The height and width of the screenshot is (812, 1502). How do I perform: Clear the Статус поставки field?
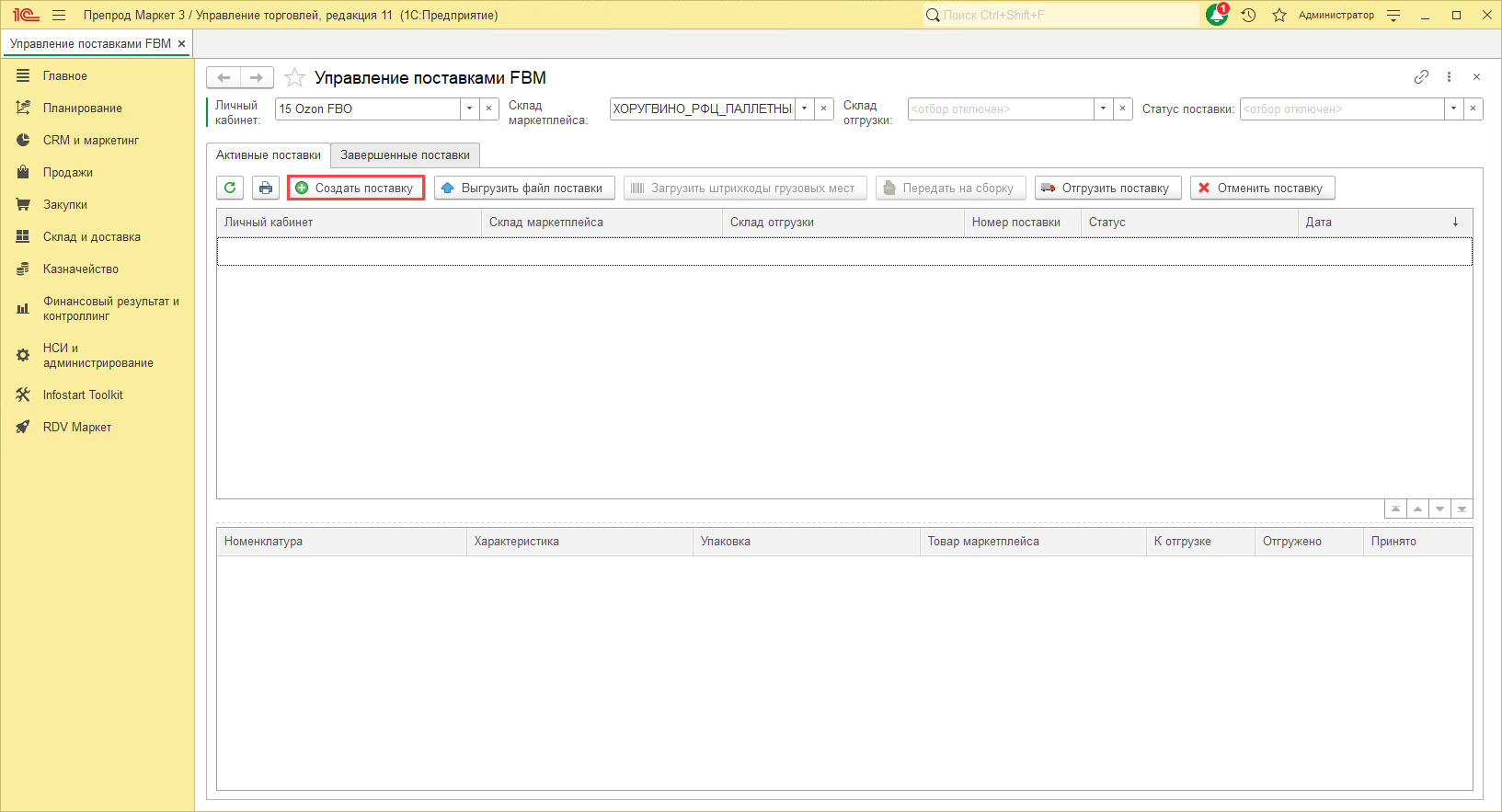tap(1473, 109)
